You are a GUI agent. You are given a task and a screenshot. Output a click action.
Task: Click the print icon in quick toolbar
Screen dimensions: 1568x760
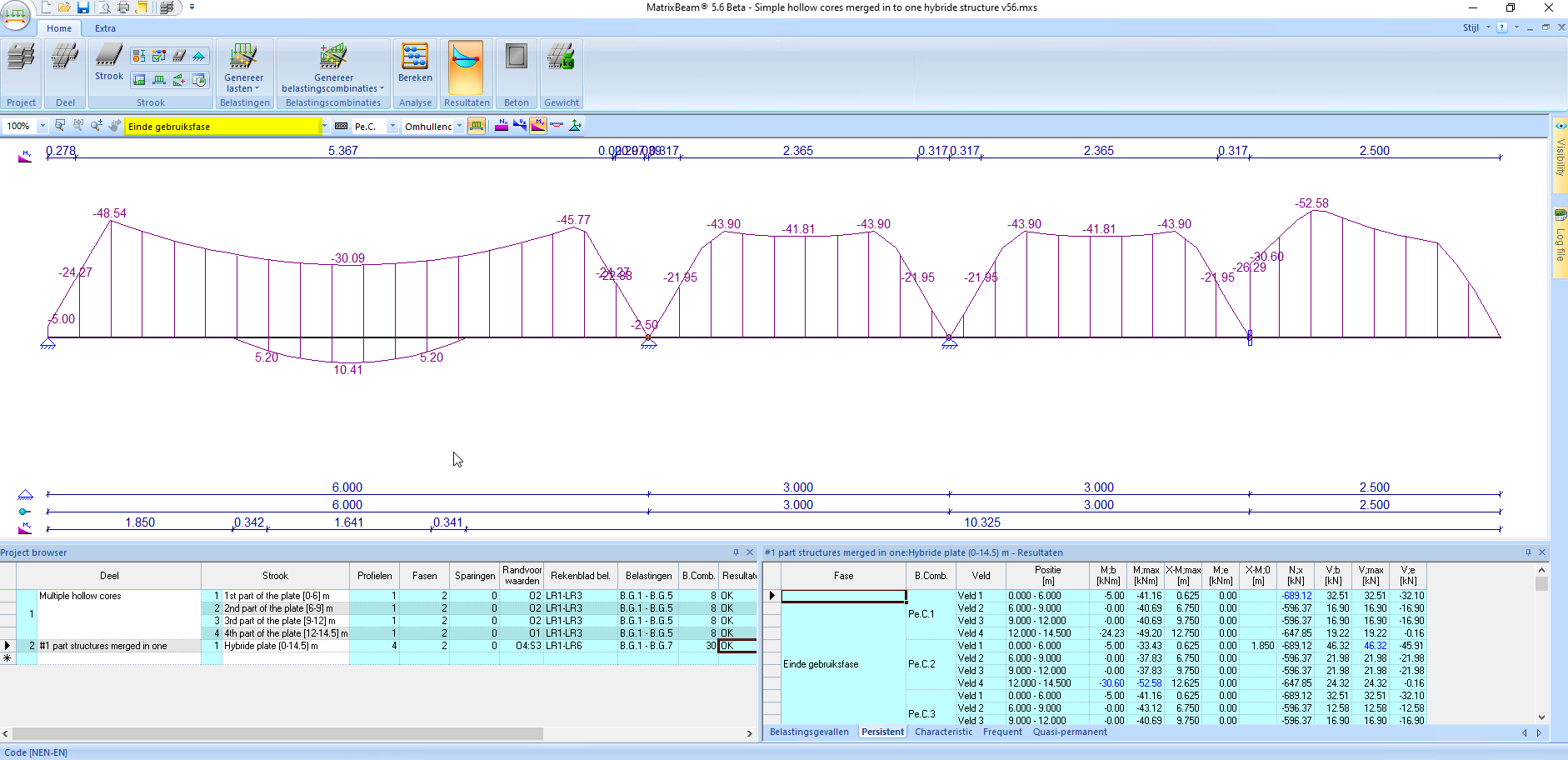(123, 7)
